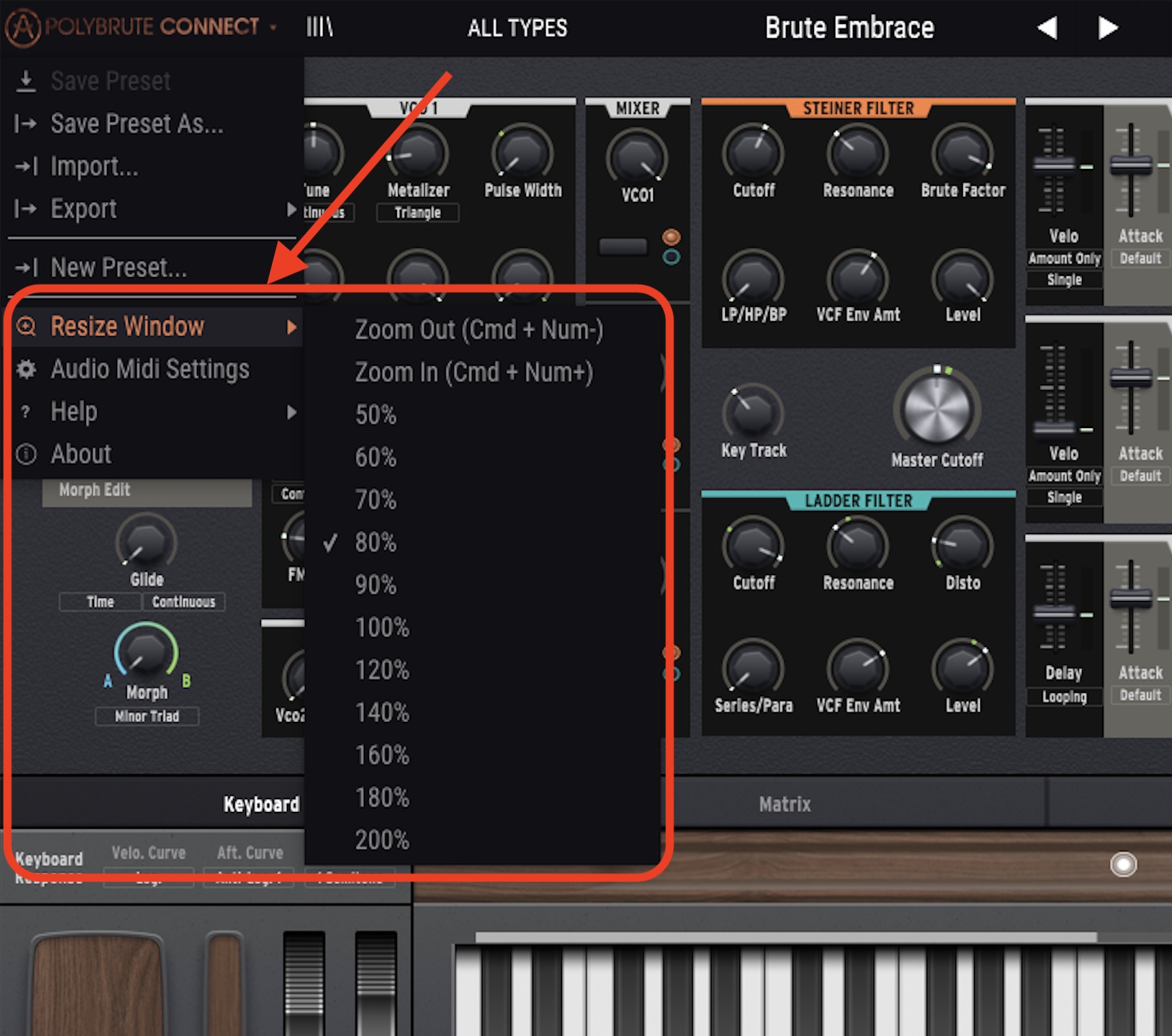Go to the previous preset arrow

click(x=1047, y=28)
